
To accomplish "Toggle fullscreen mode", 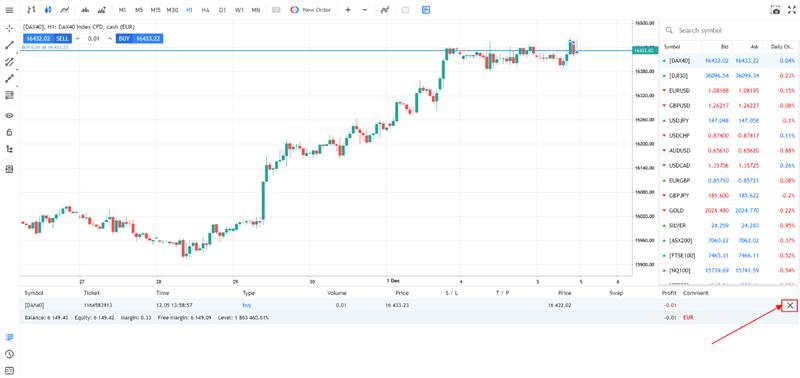I will (792, 10).
